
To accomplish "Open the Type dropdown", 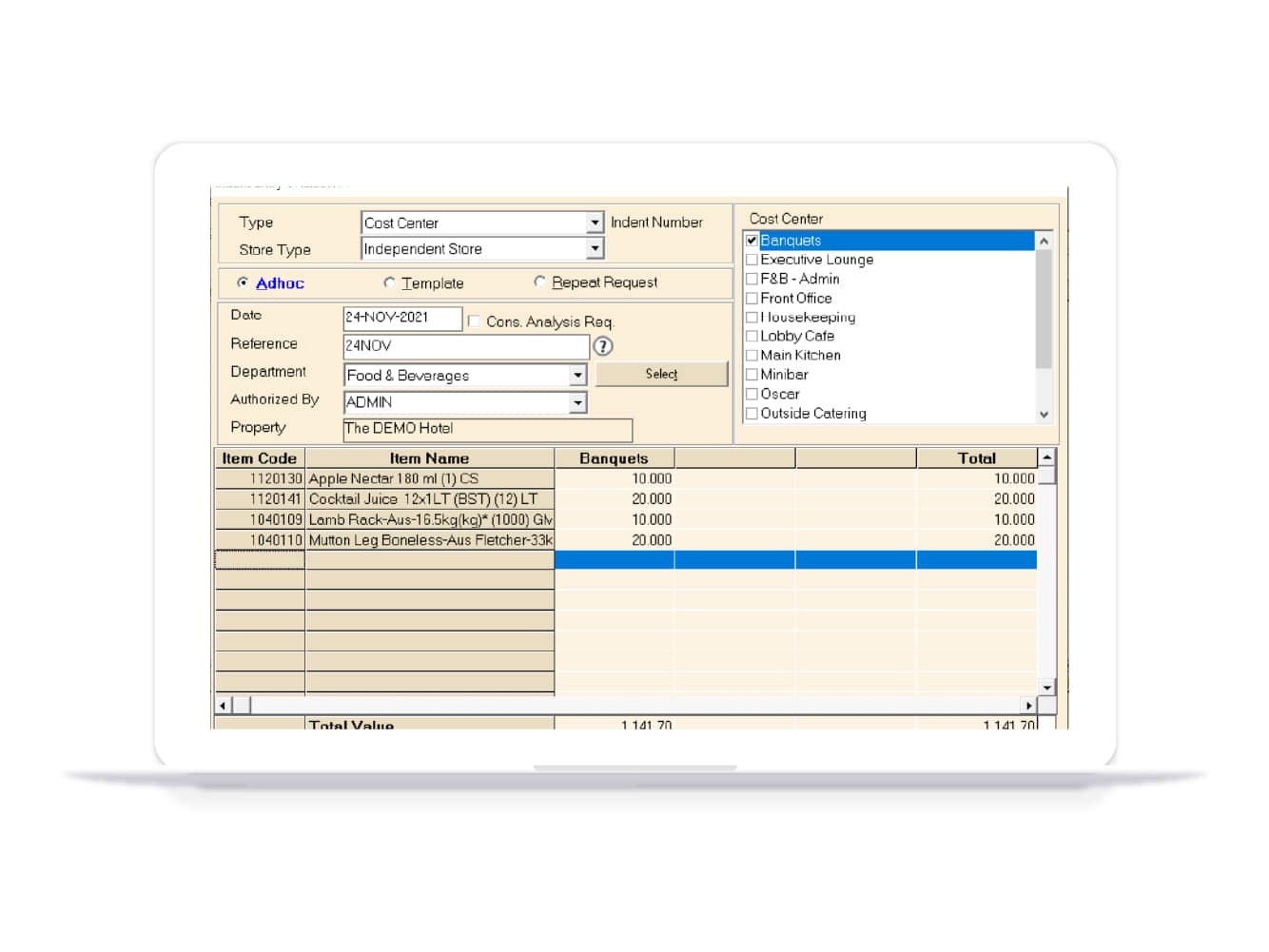I will 595,223.
